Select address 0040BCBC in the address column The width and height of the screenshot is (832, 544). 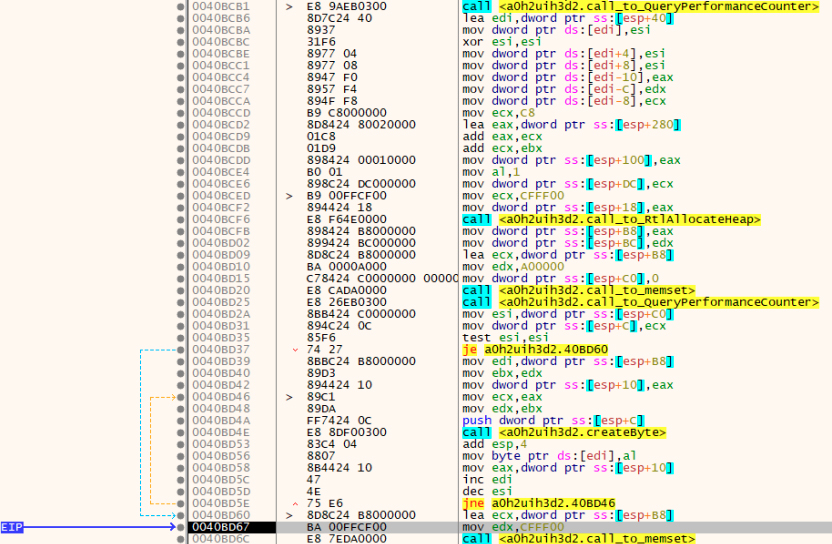click(221, 42)
